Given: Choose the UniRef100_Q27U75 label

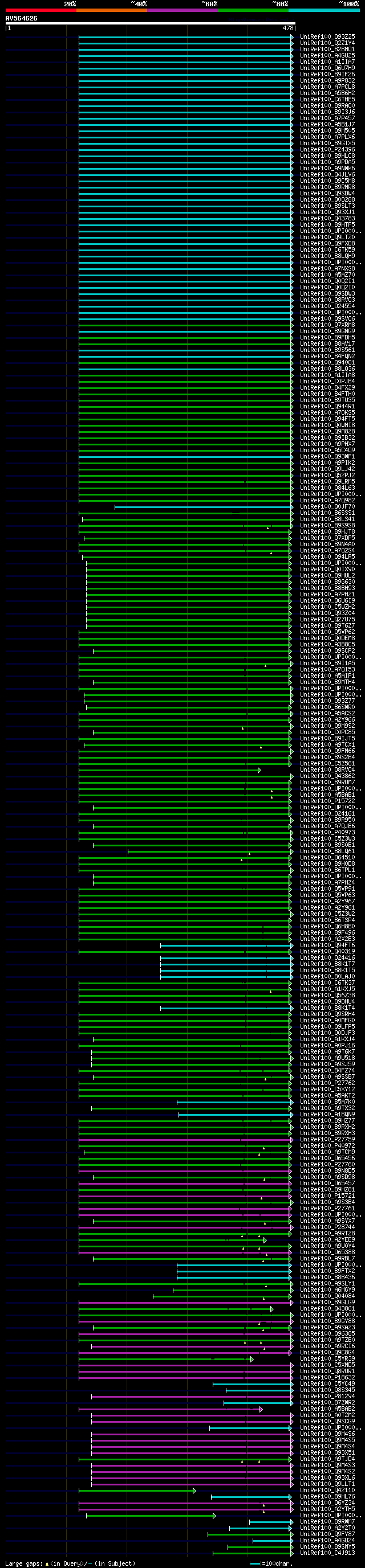Looking at the screenshot, I should pos(328,620).
